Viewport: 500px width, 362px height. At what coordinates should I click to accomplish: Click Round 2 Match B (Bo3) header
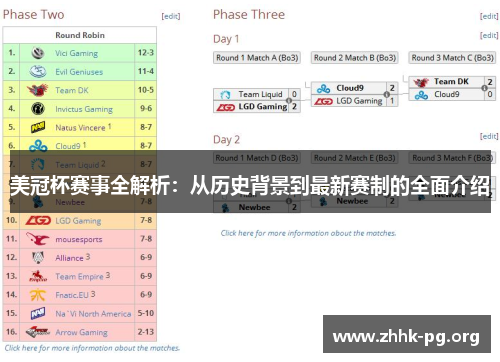tap(355, 58)
